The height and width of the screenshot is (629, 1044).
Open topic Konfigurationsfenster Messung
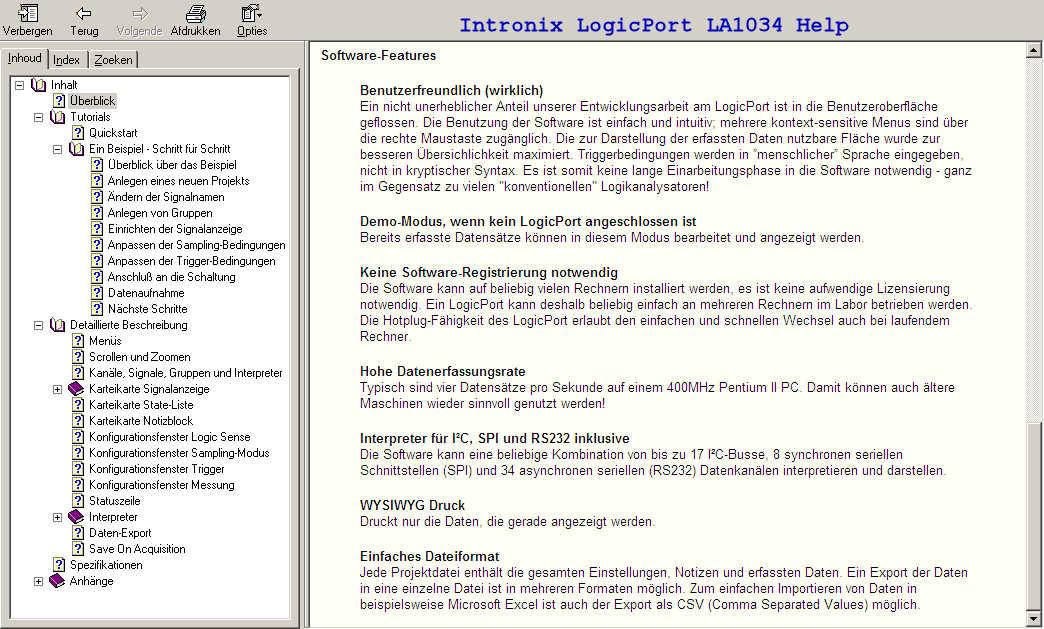coord(162,485)
